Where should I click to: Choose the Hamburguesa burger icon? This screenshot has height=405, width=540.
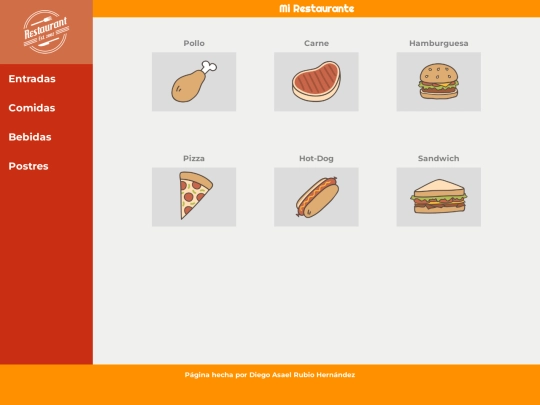[x=438, y=82]
